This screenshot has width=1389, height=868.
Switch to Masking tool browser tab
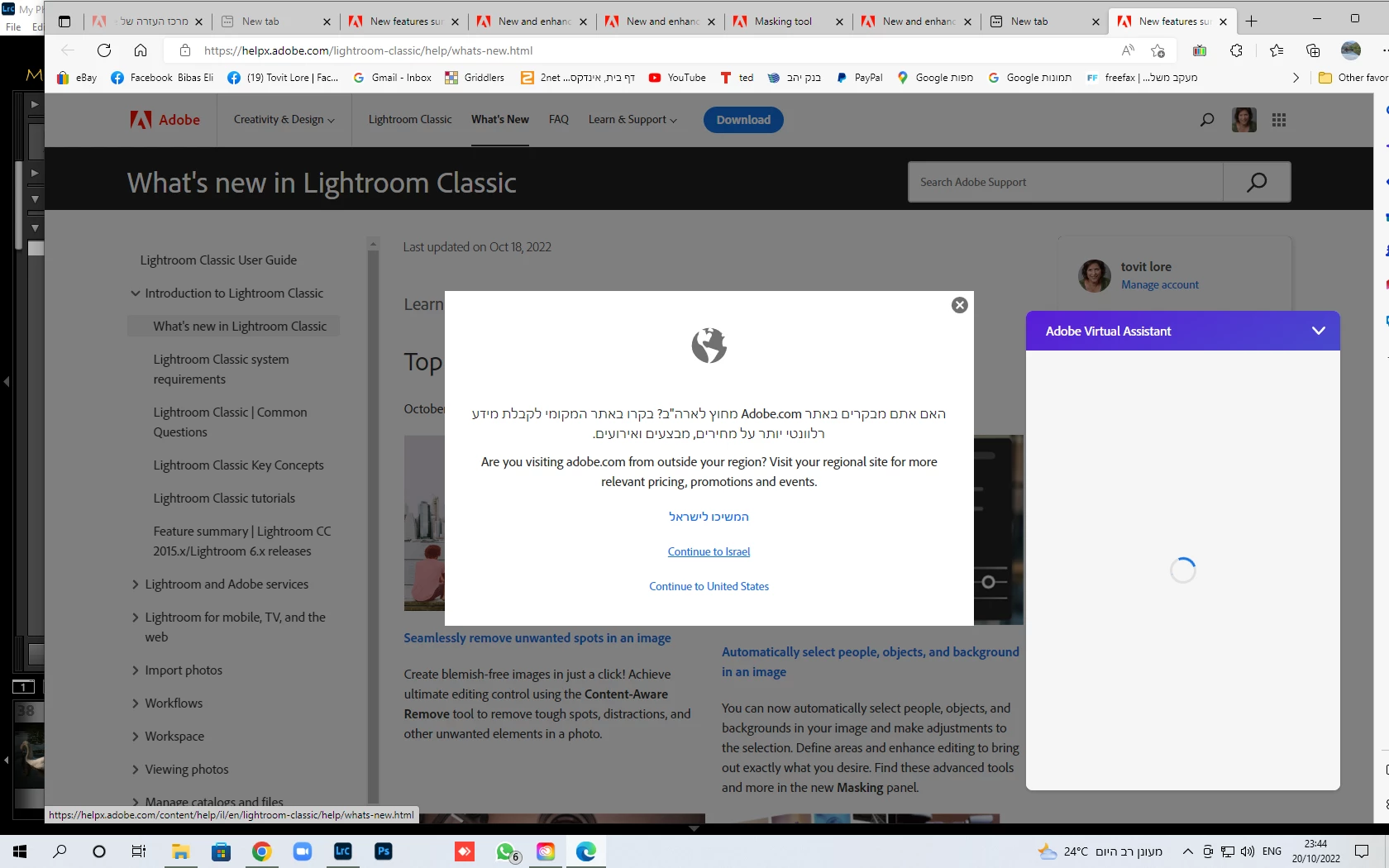point(784,21)
